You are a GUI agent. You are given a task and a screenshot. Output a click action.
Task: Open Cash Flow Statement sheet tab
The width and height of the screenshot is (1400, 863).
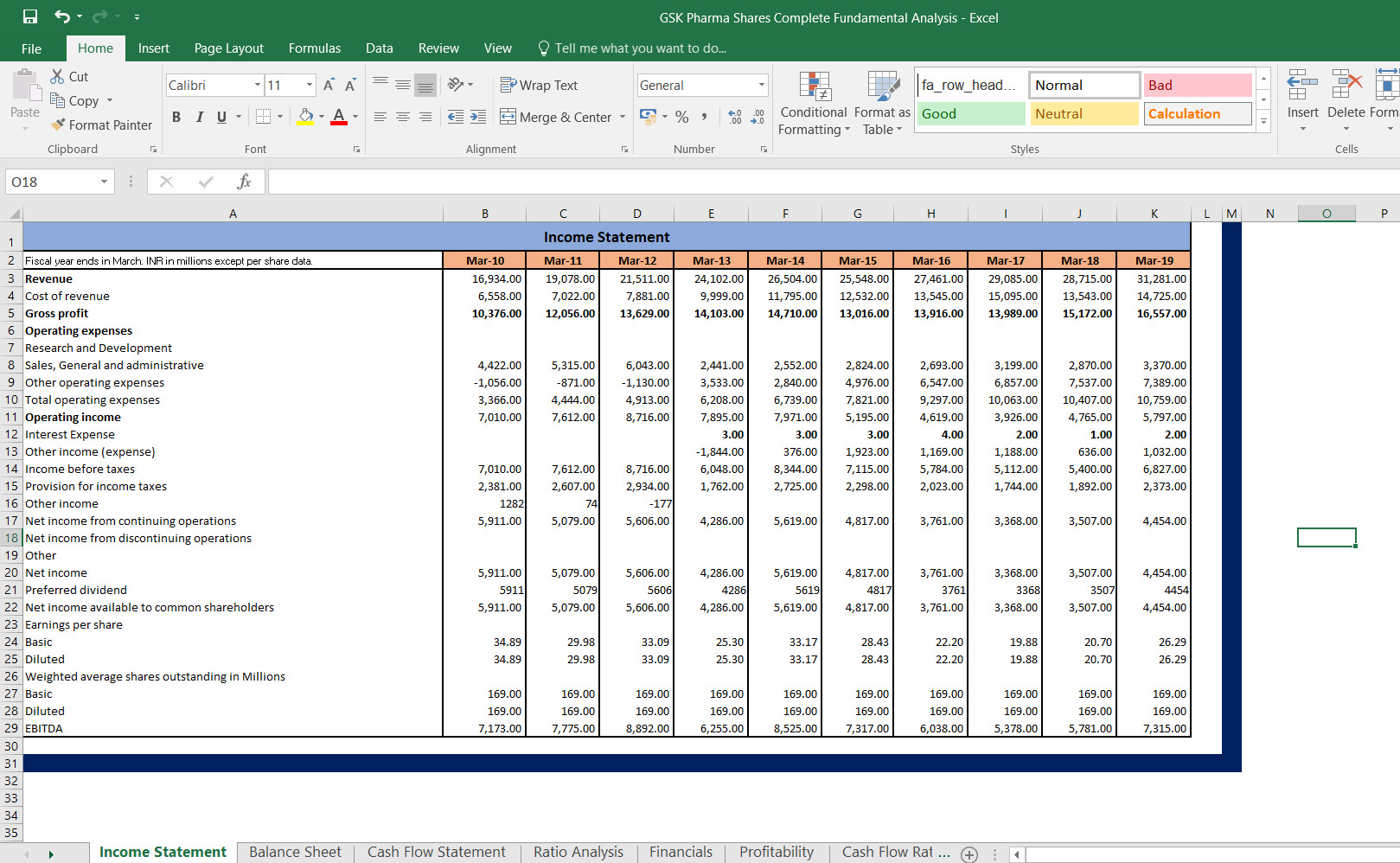tap(437, 853)
